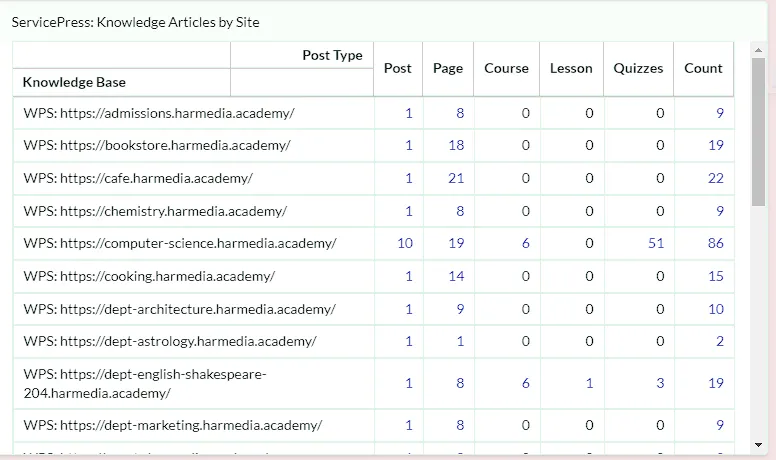Viewport: 776px width, 460px height.
Task: Open total Count 9 for admissions site
Action: pyautogui.click(x=720, y=113)
